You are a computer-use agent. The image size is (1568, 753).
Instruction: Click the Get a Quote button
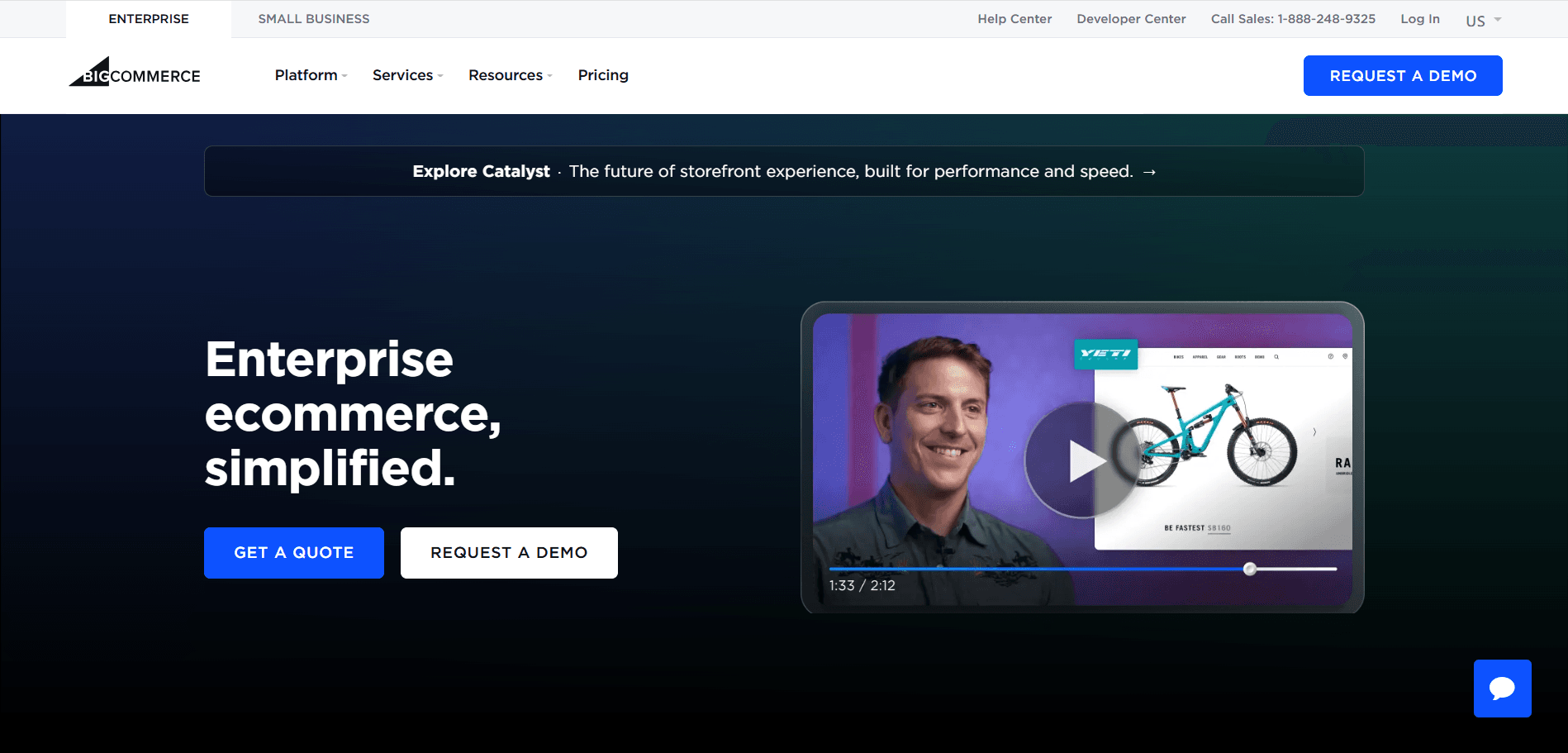[294, 553]
